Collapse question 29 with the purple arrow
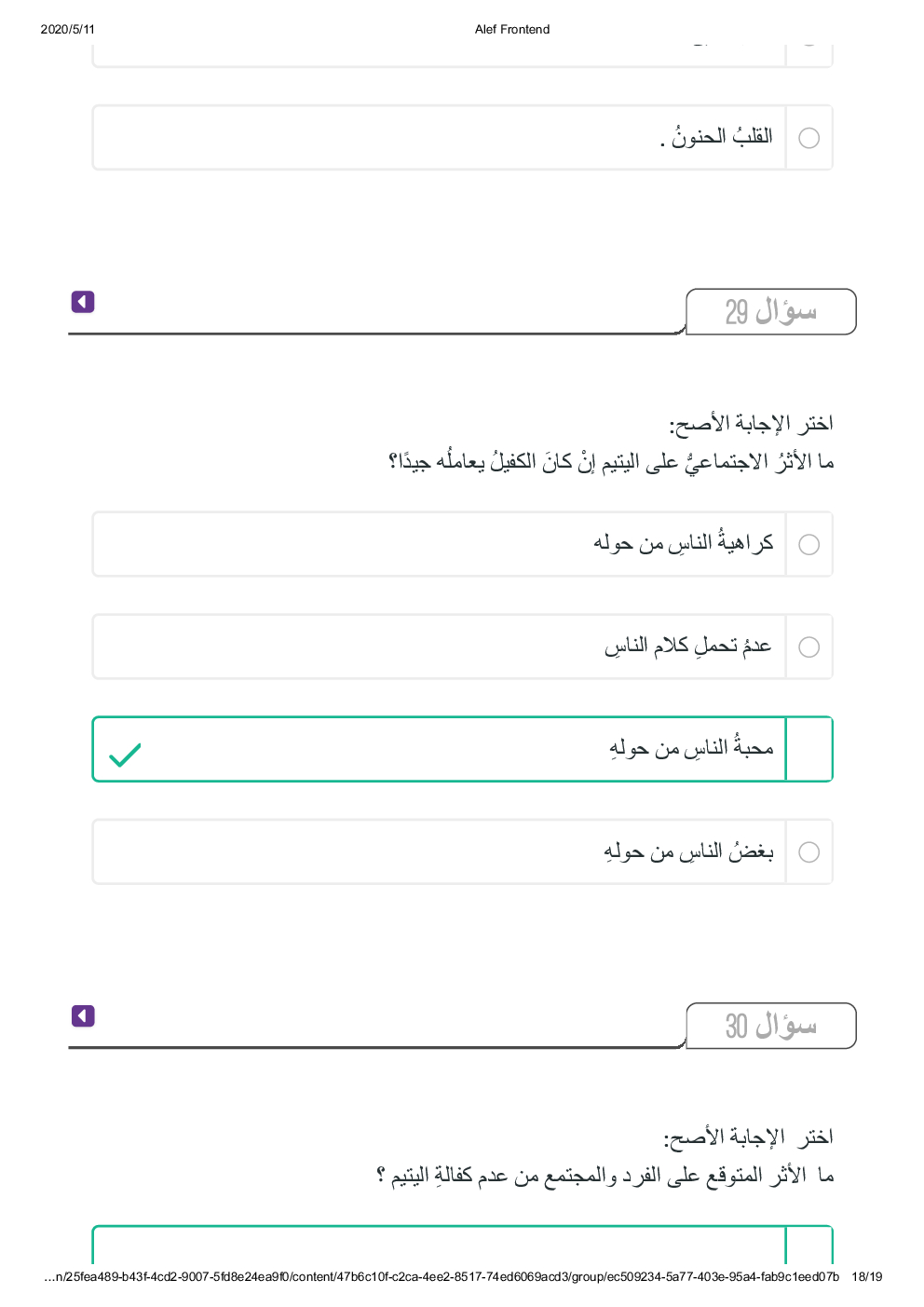The width and height of the screenshot is (924, 1307). pyautogui.click(x=83, y=302)
